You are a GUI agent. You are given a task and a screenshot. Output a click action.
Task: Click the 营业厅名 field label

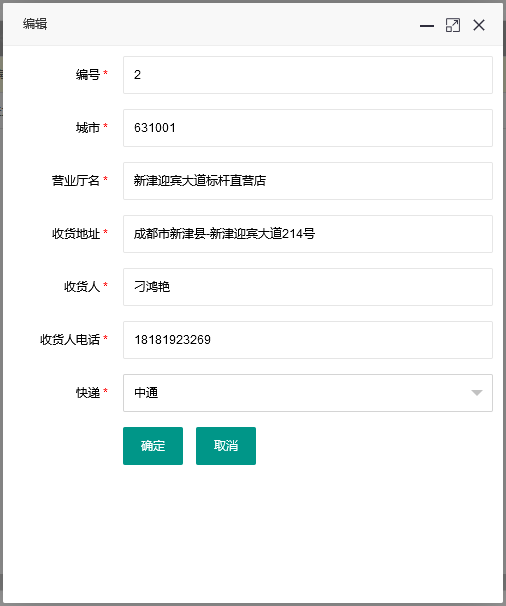point(76,180)
